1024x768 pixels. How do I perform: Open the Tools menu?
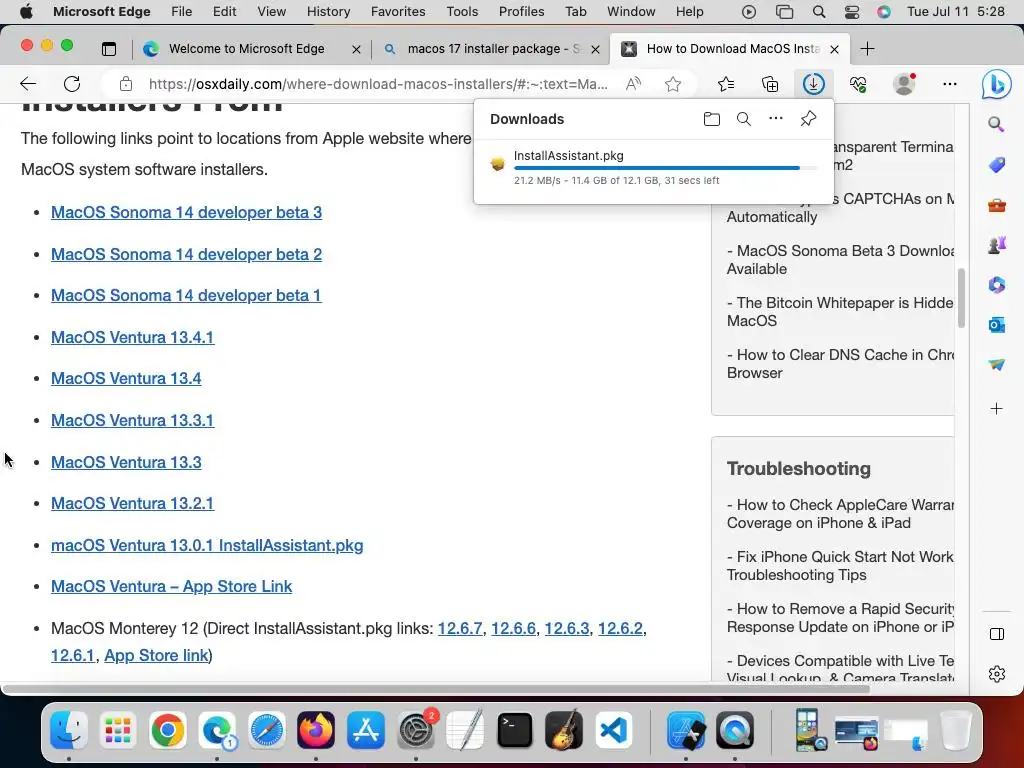462,12
